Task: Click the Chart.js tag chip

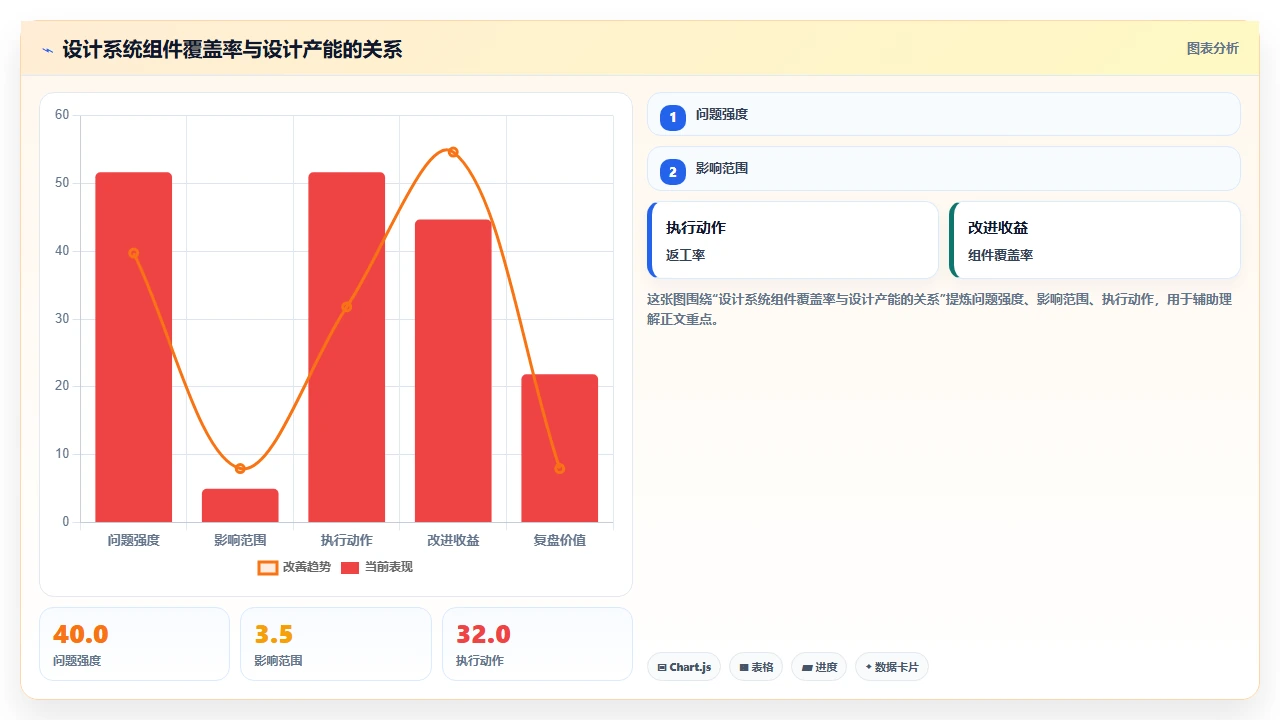Action: point(684,667)
